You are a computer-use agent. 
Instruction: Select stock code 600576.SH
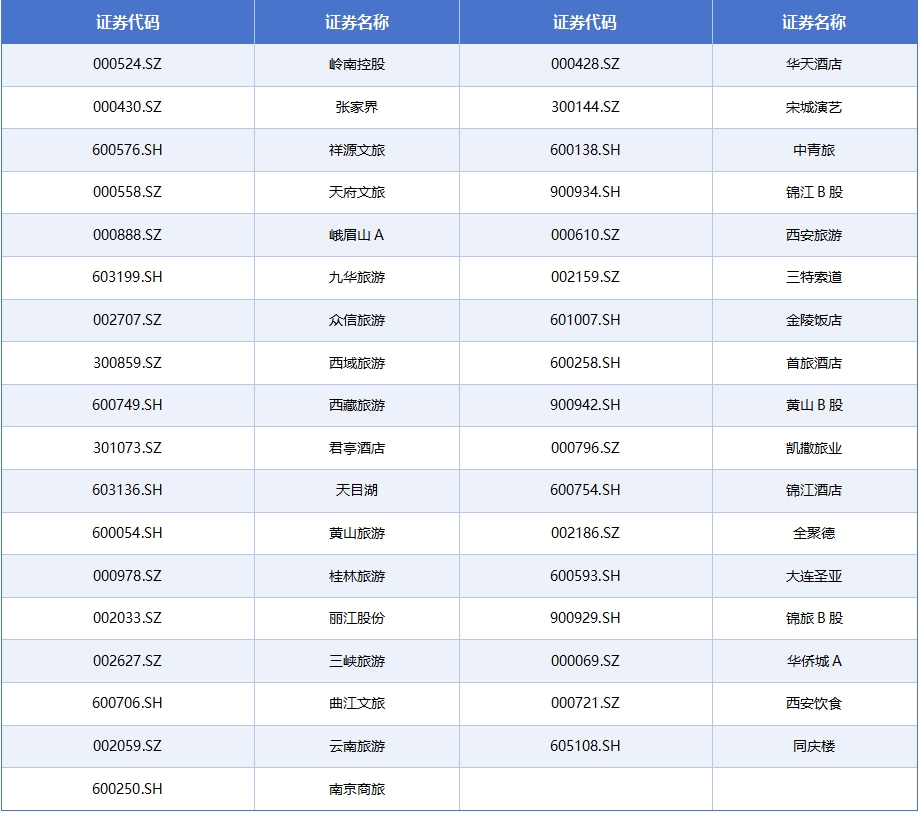tap(127, 150)
